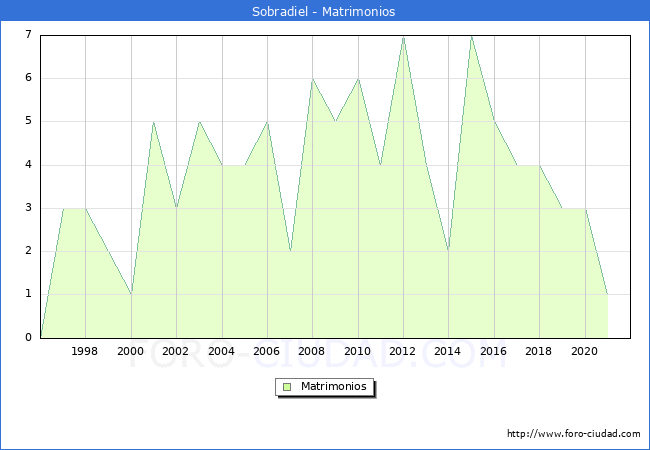Viewport: 650px width, 450px height.
Task: Select the 2012 x-axis label
Action: point(403,351)
